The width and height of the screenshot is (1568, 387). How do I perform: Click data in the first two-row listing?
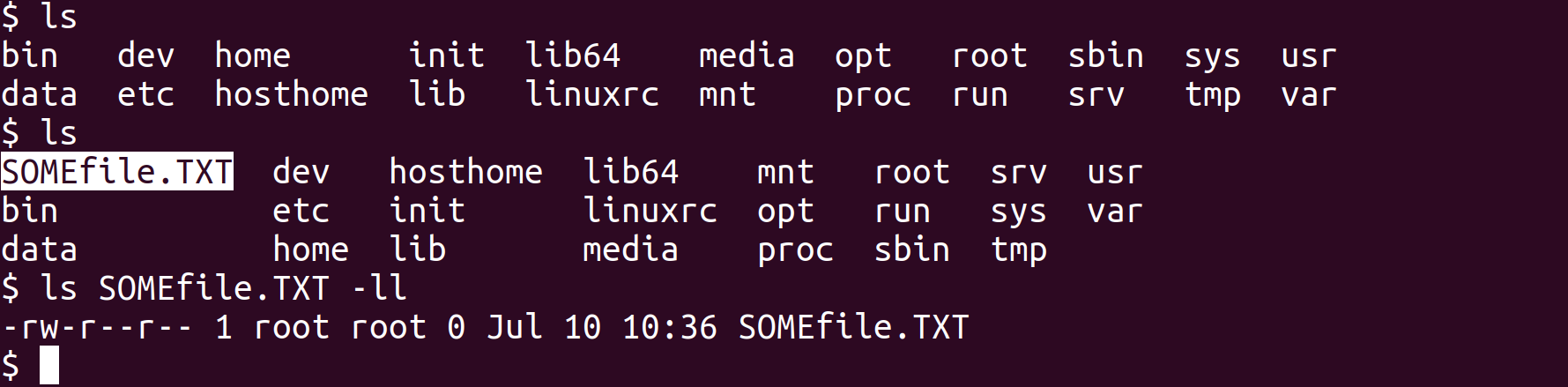(x=39, y=94)
